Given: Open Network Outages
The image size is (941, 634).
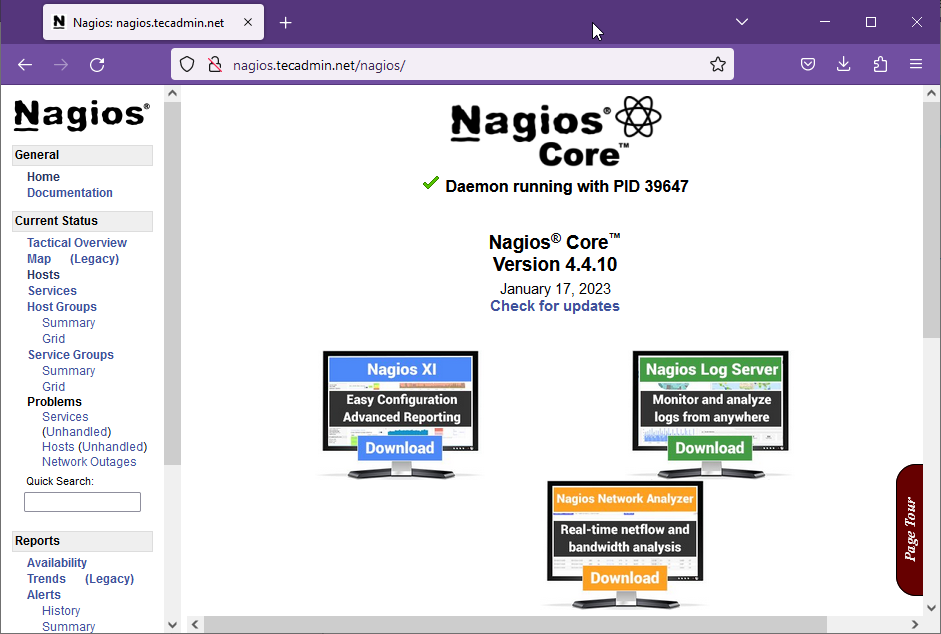Looking at the screenshot, I should [89, 462].
